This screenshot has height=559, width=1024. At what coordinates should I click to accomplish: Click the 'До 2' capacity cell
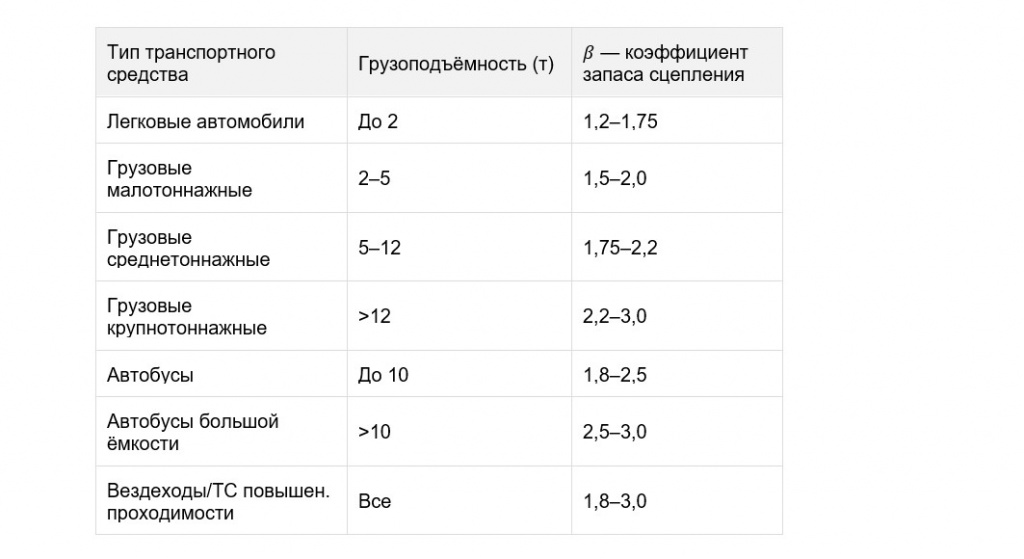(x=459, y=121)
